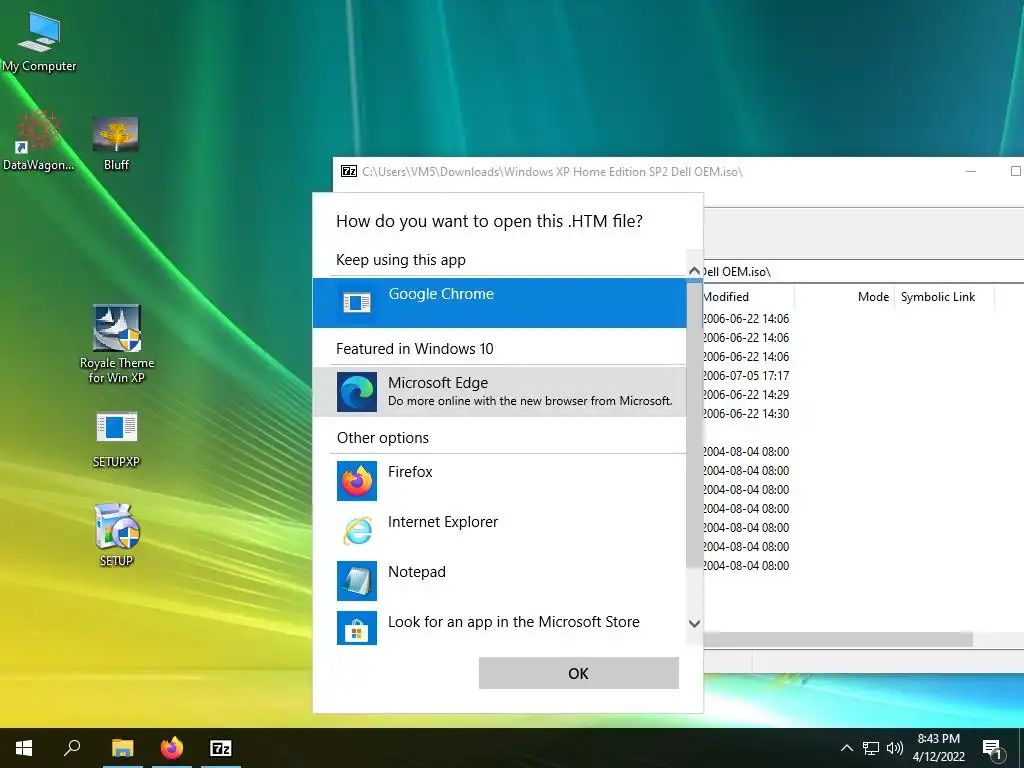
Task: Open the SETUP desktop installer icon
Action: click(116, 535)
